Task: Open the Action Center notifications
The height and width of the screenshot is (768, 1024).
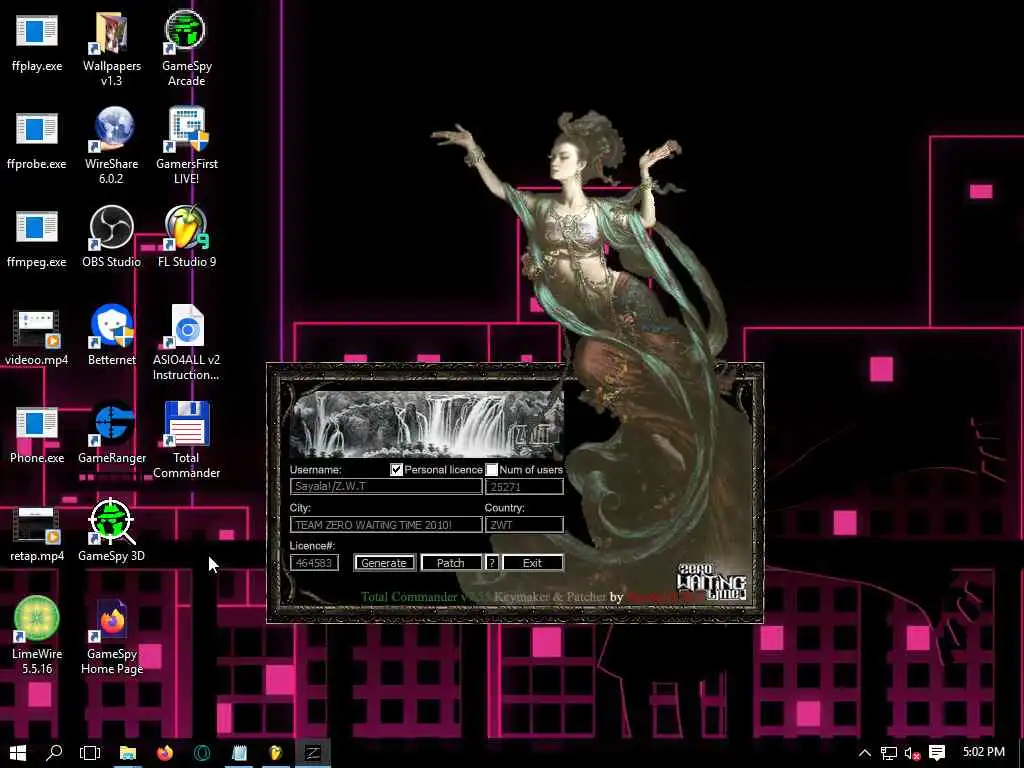Action: click(937, 753)
